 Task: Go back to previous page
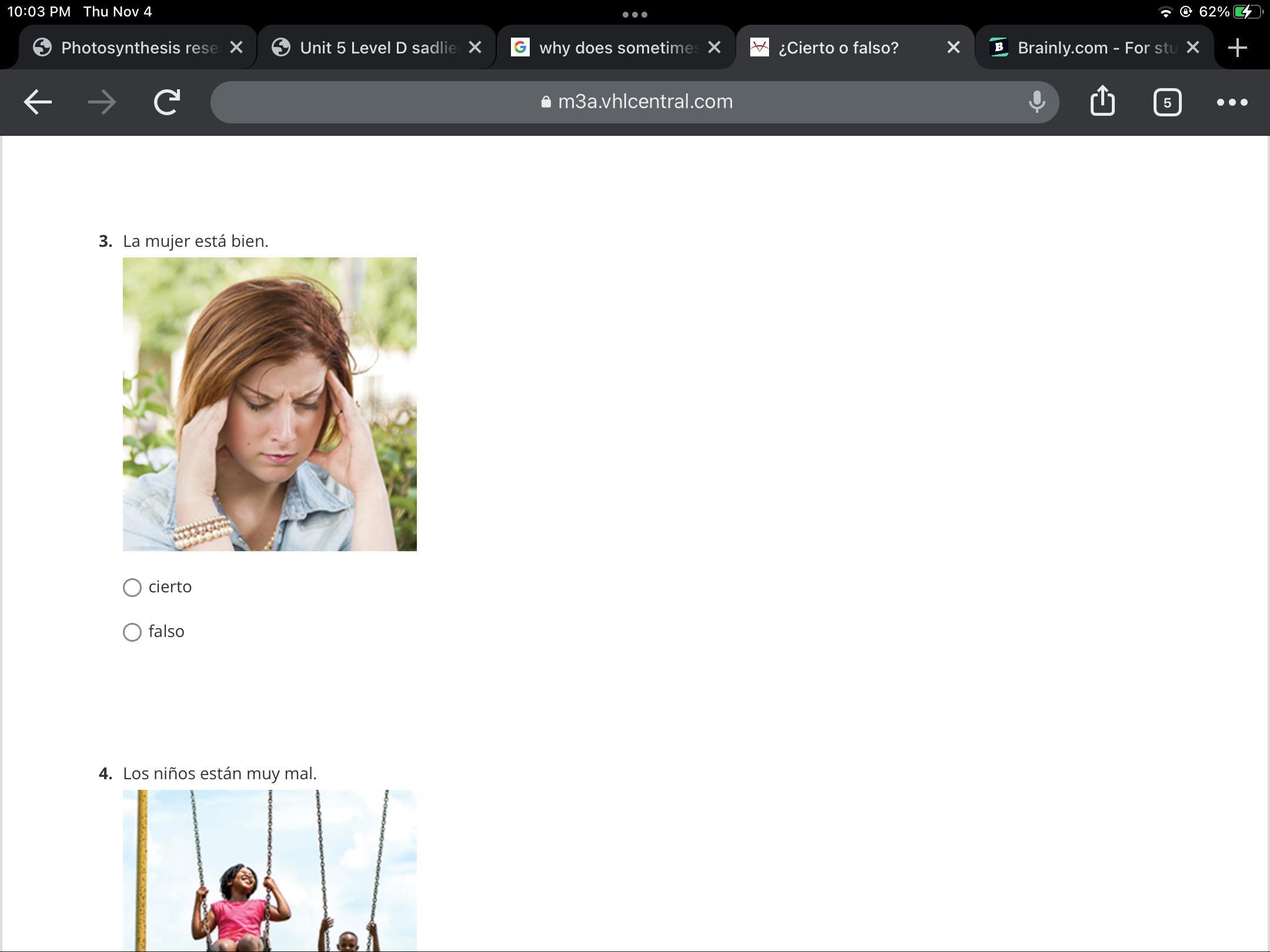pyautogui.click(x=38, y=102)
